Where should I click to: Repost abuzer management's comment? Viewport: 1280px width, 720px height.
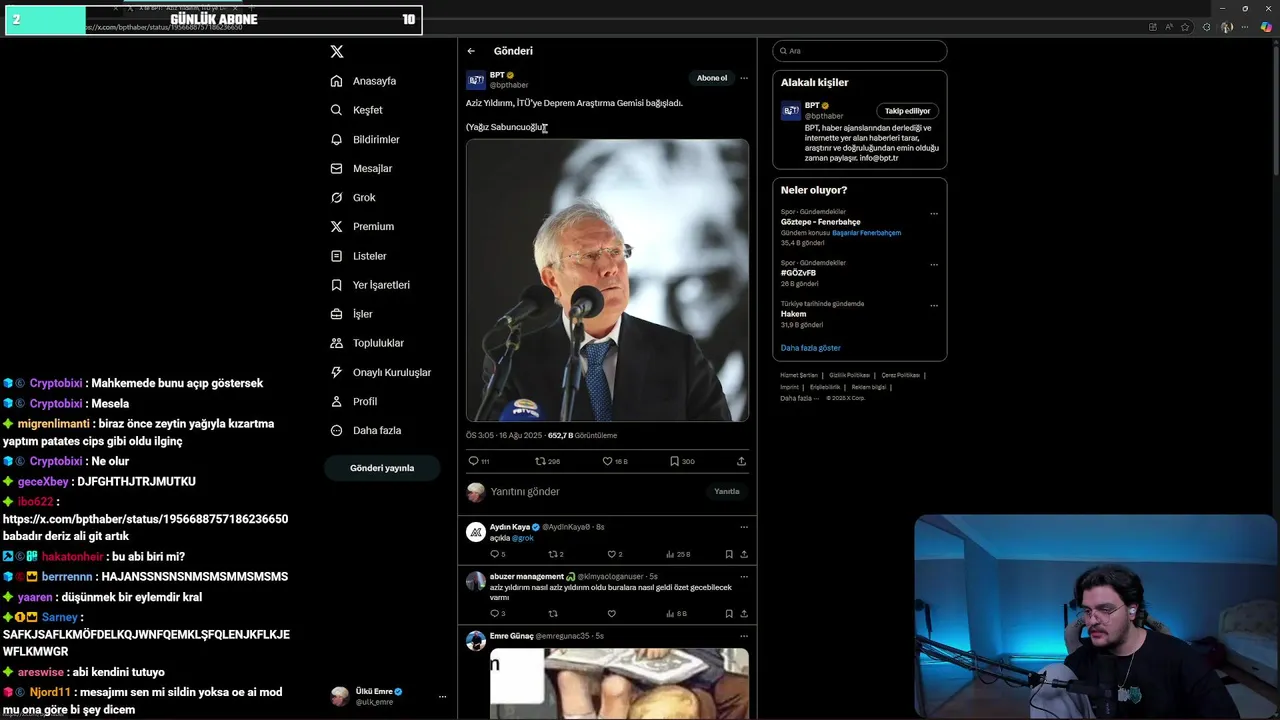coord(553,614)
